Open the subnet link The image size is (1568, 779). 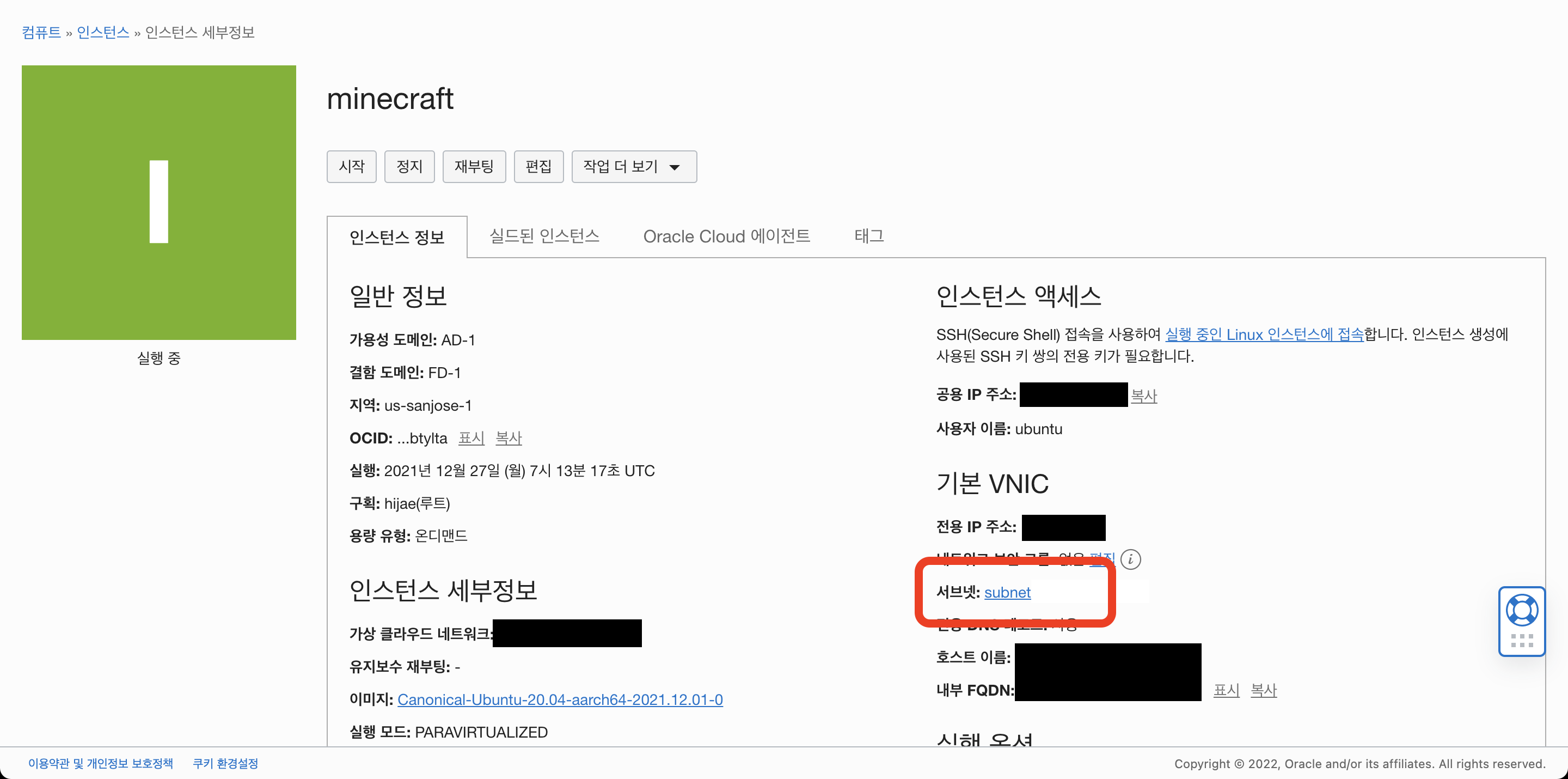1007,592
